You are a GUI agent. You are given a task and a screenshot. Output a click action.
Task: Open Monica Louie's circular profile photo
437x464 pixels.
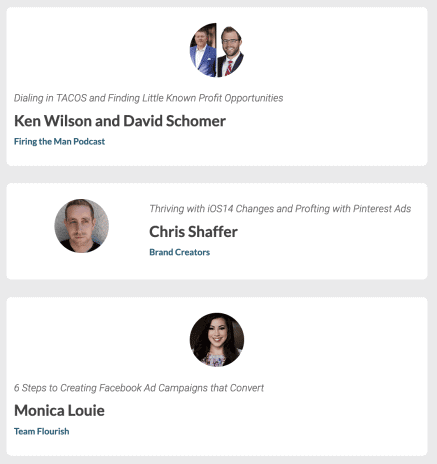coord(217,340)
